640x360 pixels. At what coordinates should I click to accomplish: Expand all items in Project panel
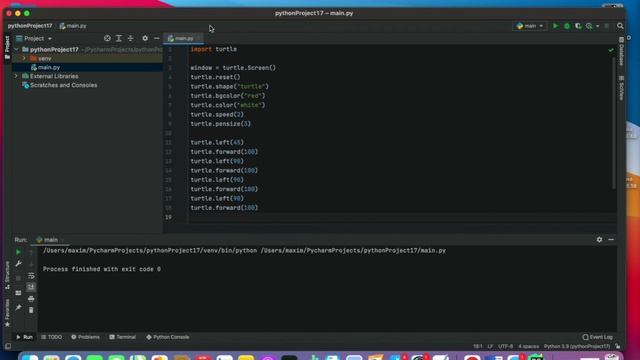tap(119, 38)
